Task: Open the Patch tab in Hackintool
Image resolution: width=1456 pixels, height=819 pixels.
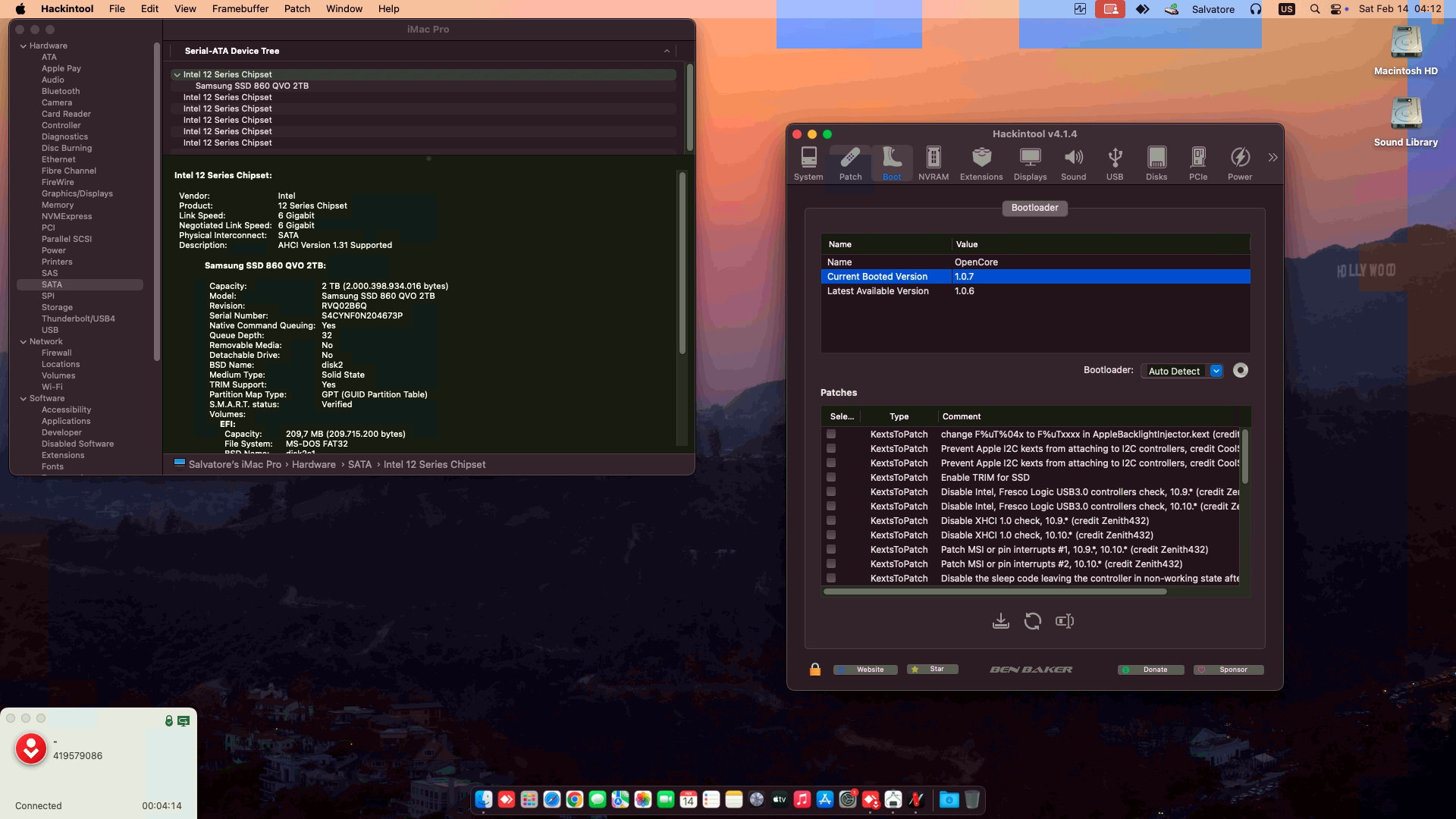Action: (850, 164)
